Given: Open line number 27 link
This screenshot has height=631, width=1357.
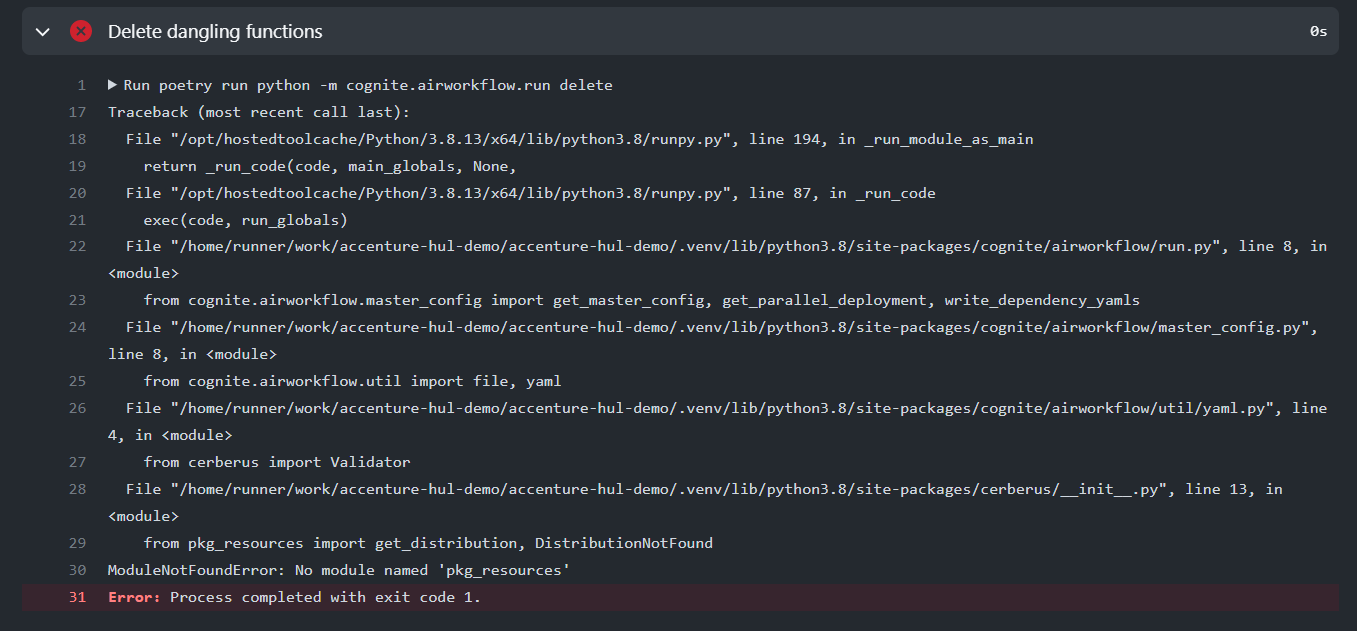Looking at the screenshot, I should tap(77, 462).
